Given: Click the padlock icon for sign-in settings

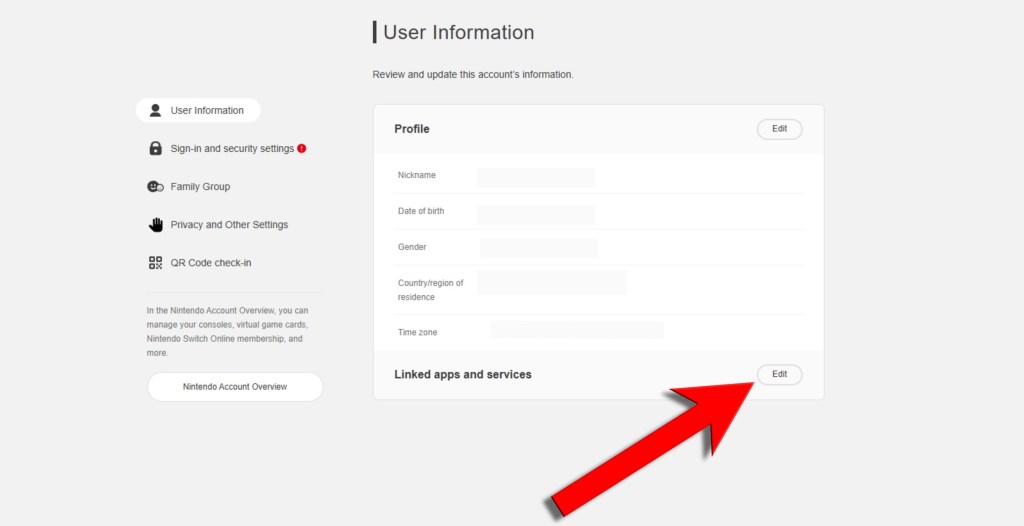Looking at the screenshot, I should coord(155,148).
